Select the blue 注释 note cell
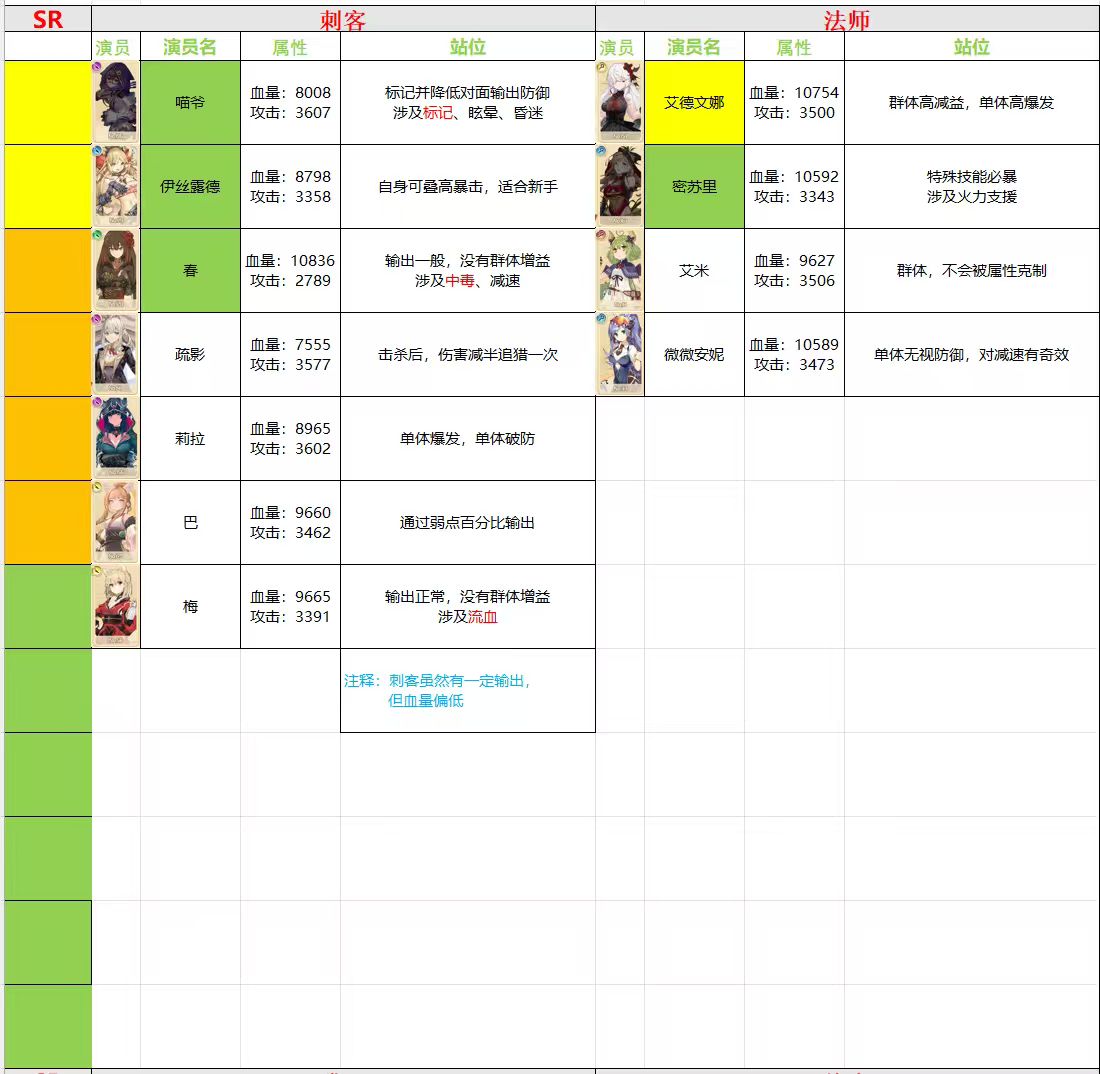This screenshot has height=1074, width=1100. click(x=468, y=691)
